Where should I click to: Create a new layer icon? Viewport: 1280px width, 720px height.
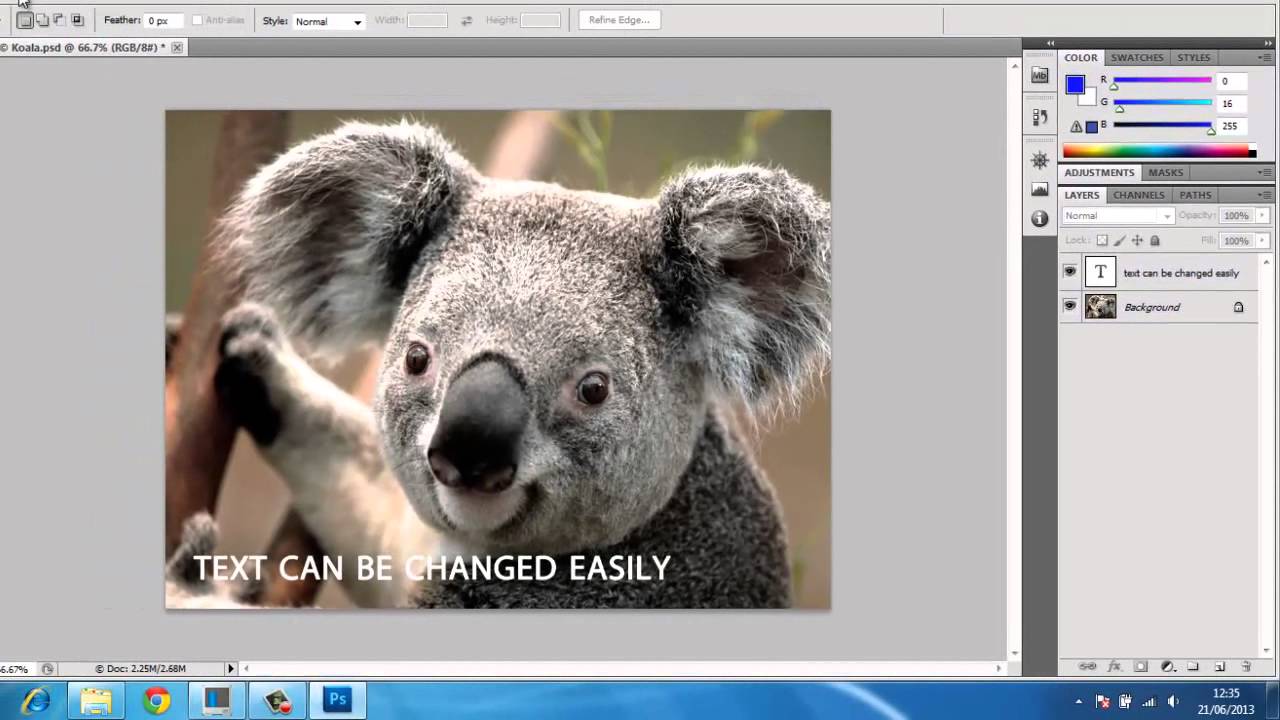pos(1219,667)
